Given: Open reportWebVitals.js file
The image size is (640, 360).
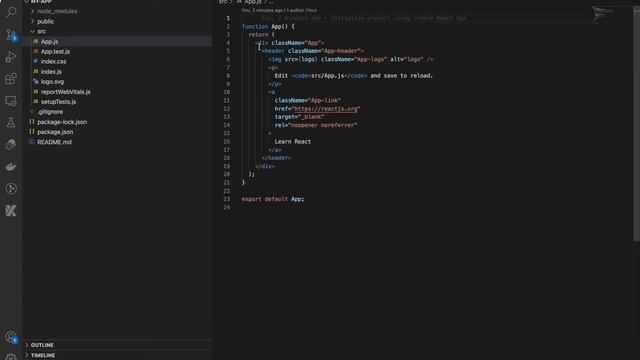Looking at the screenshot, I should [x=65, y=92].
